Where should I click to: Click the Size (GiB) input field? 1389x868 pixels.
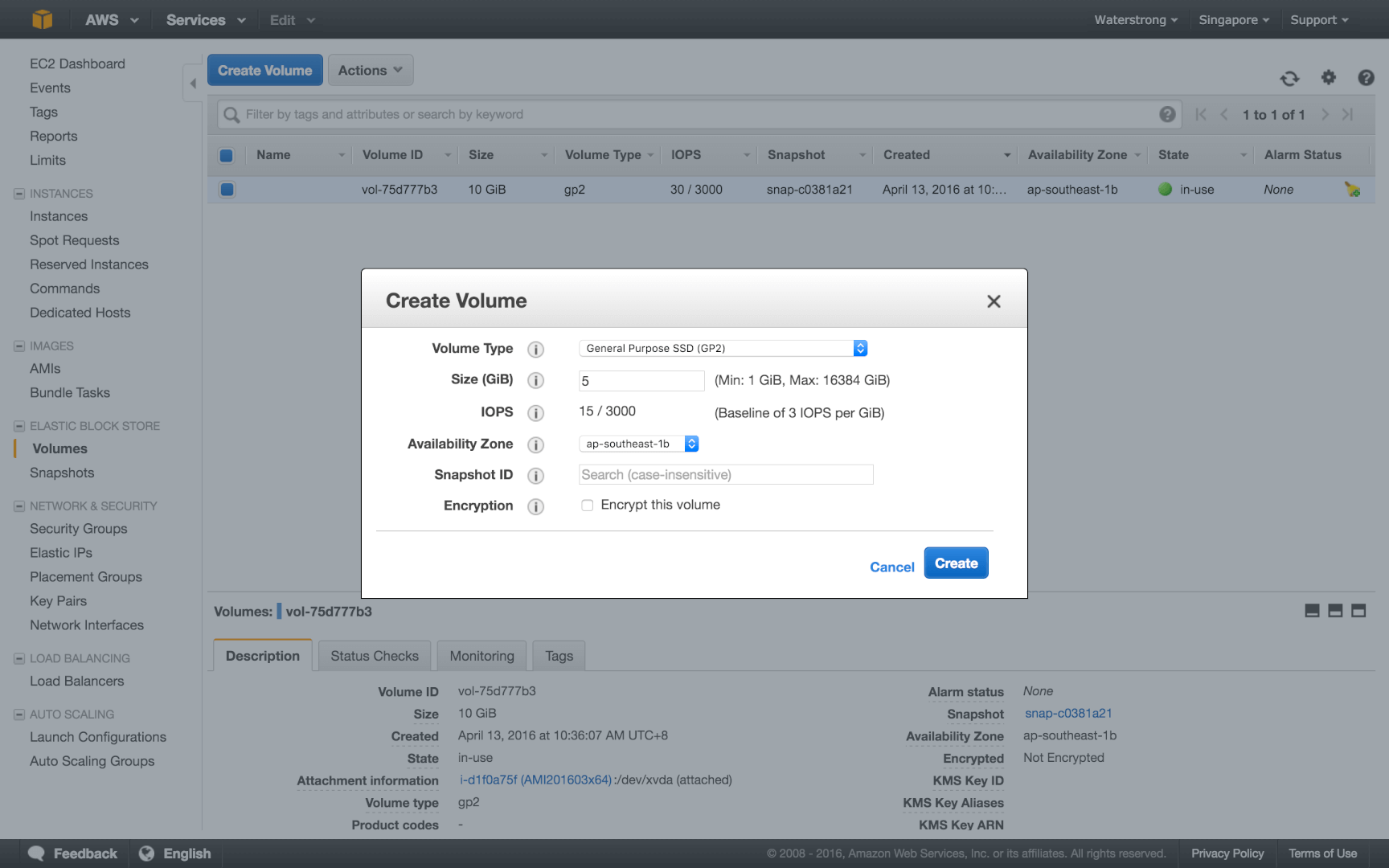click(x=641, y=381)
